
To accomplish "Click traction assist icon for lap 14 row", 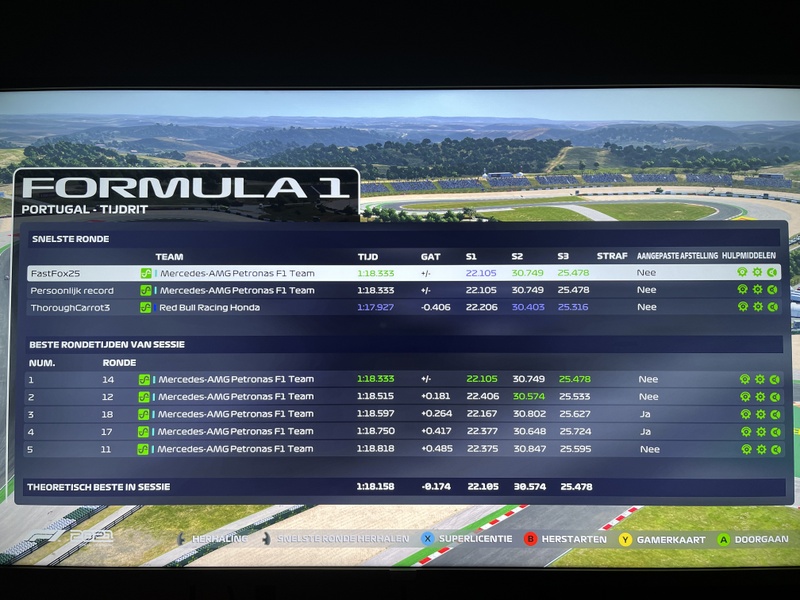I will 745,379.
